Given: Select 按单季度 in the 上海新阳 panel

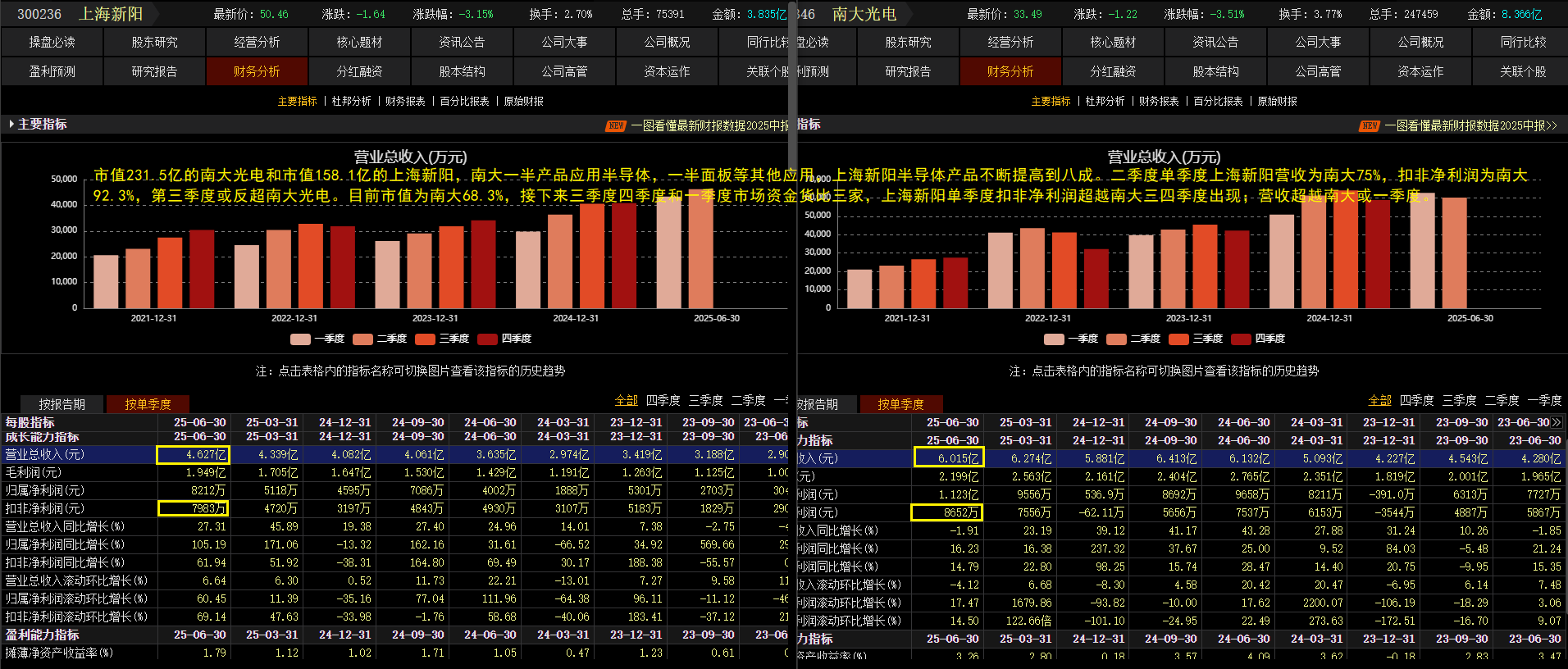Looking at the screenshot, I should tap(148, 404).
